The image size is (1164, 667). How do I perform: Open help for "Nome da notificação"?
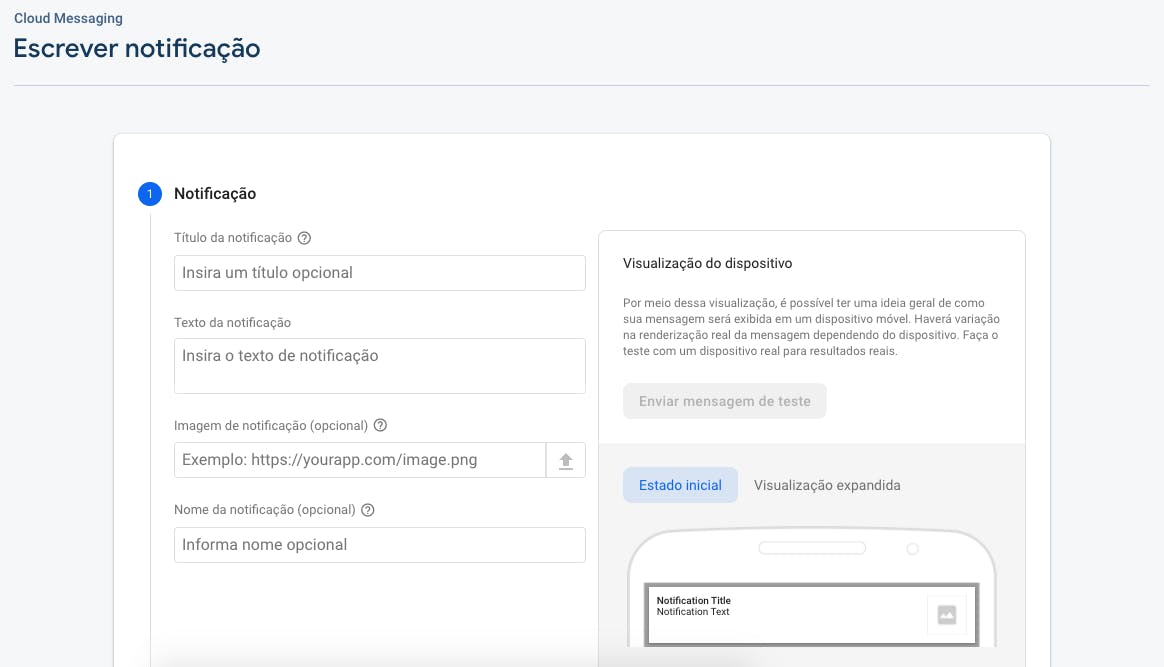point(367,509)
